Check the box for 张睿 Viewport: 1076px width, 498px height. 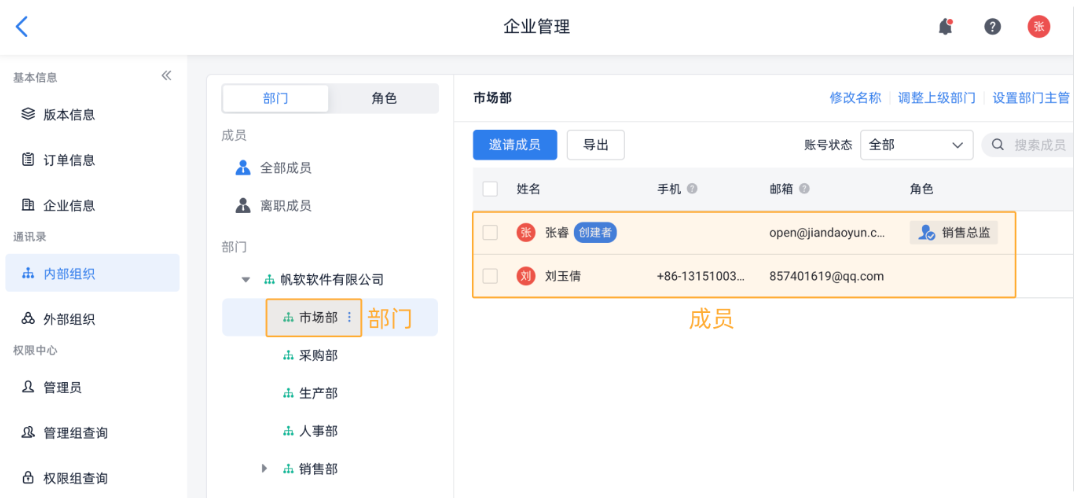[490, 233]
